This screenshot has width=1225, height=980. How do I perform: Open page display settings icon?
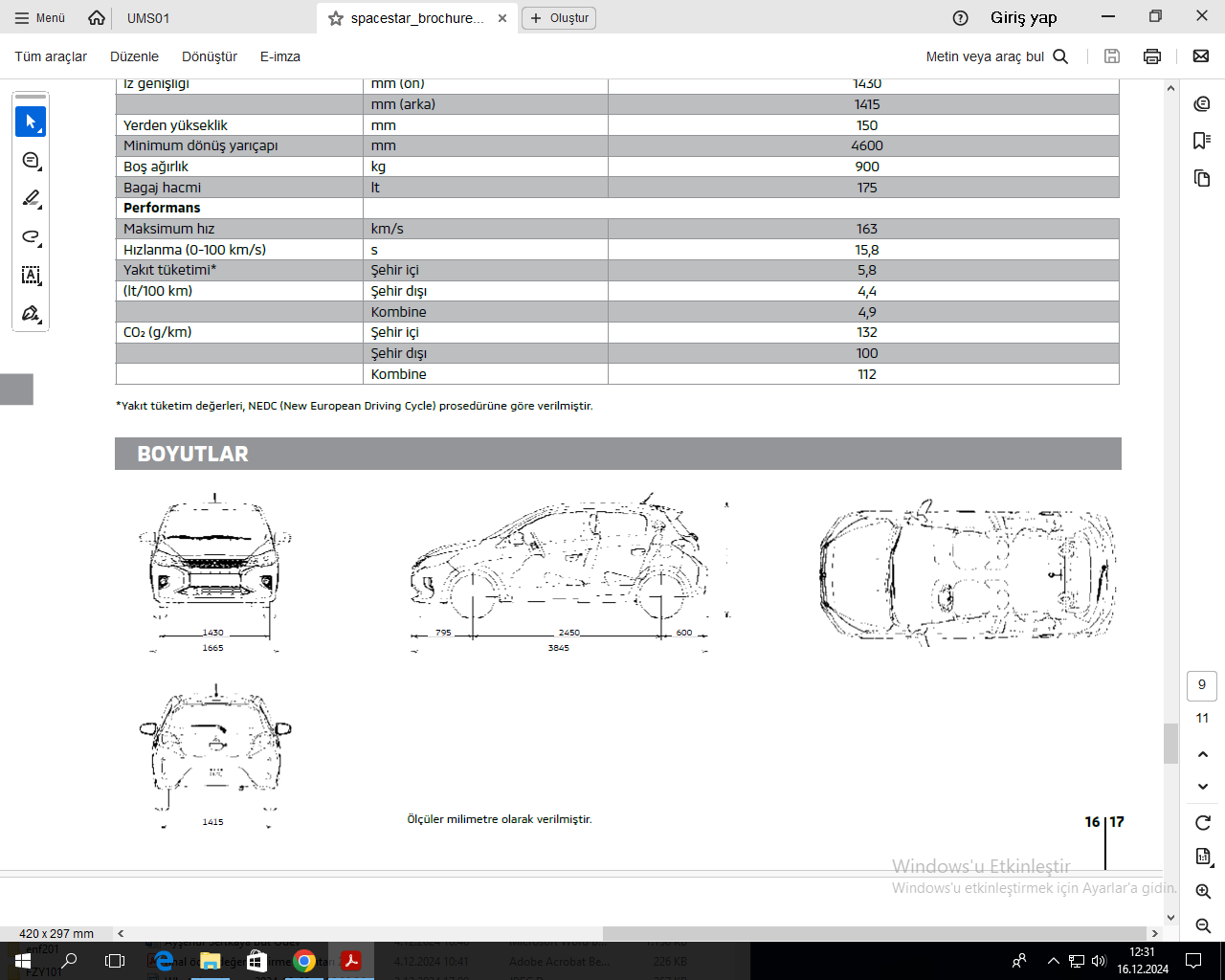point(1203,857)
